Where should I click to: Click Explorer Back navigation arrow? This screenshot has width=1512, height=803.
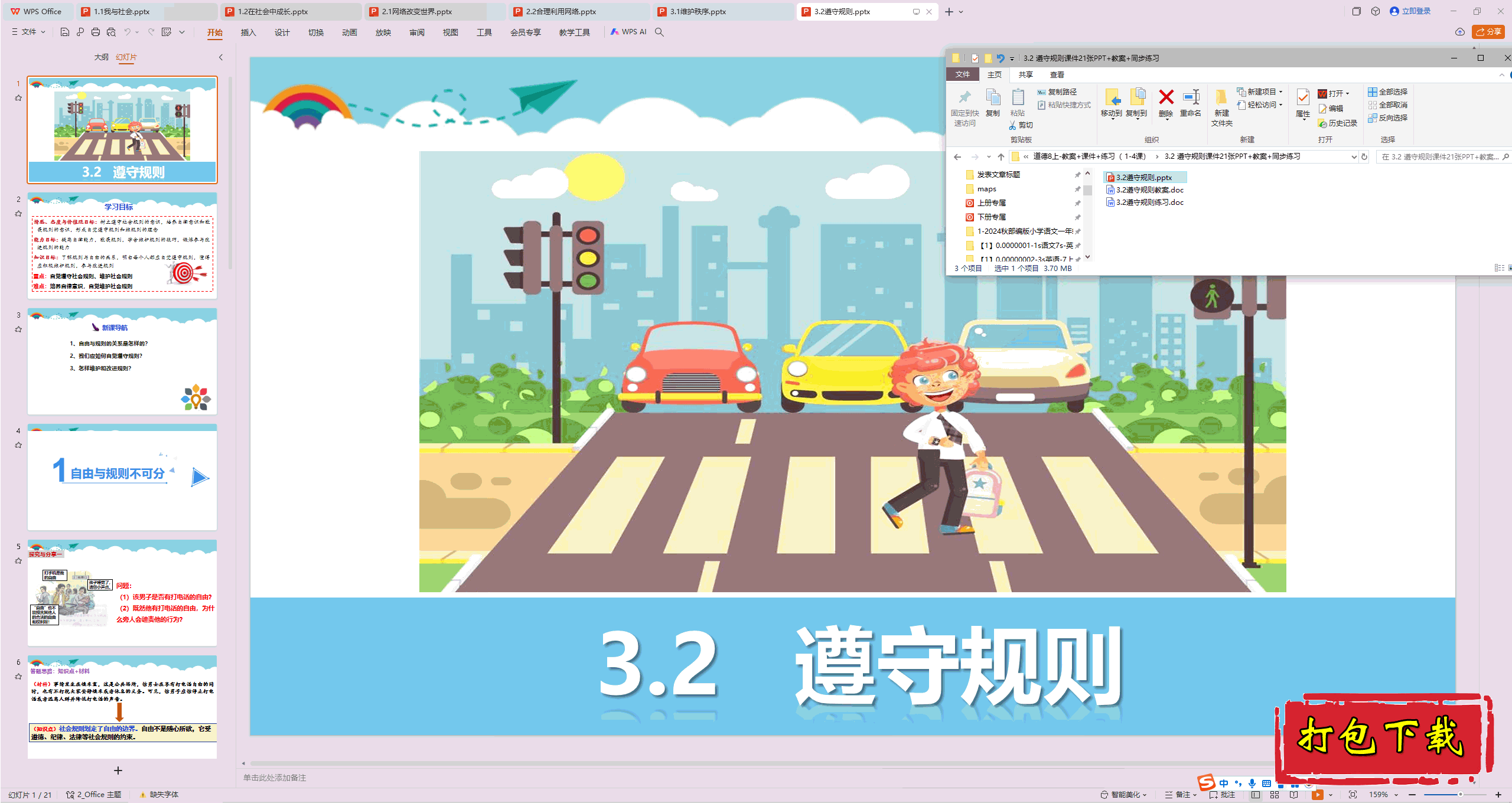[957, 156]
